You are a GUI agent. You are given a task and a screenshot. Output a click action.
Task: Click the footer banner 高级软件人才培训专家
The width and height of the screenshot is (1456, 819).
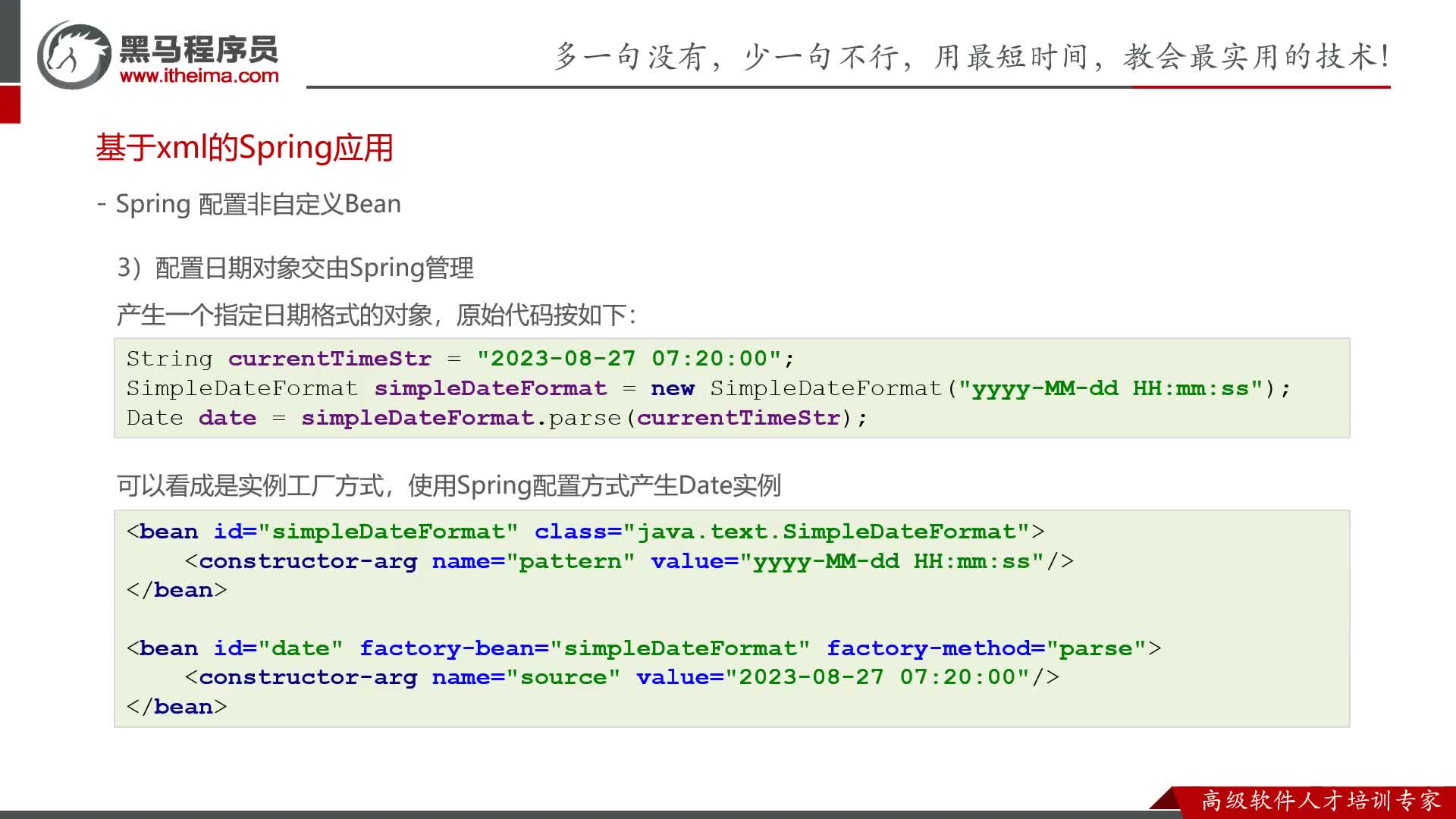[x=1321, y=801]
